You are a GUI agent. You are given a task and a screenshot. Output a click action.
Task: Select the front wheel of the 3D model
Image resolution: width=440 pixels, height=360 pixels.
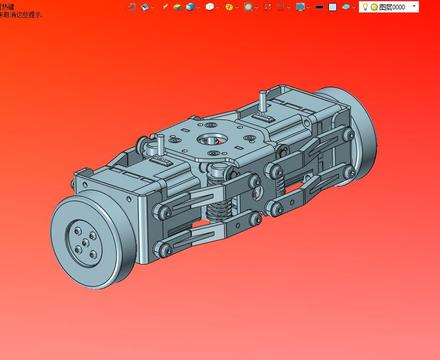pyautogui.click(x=93, y=239)
